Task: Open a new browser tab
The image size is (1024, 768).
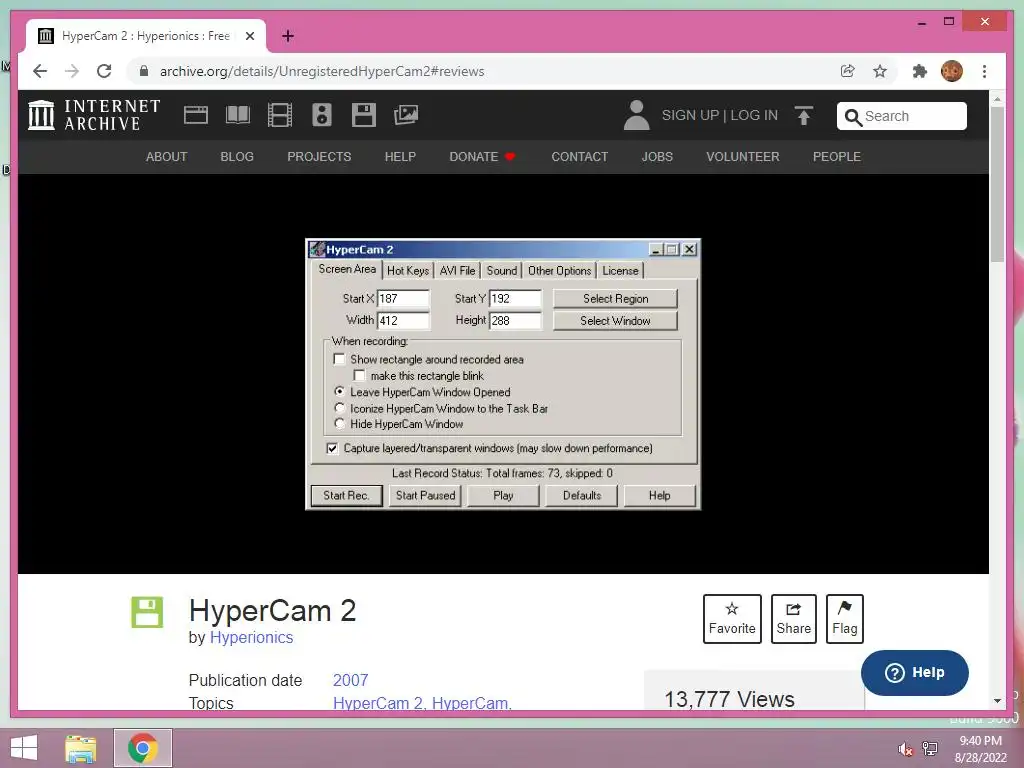Action: [x=288, y=36]
